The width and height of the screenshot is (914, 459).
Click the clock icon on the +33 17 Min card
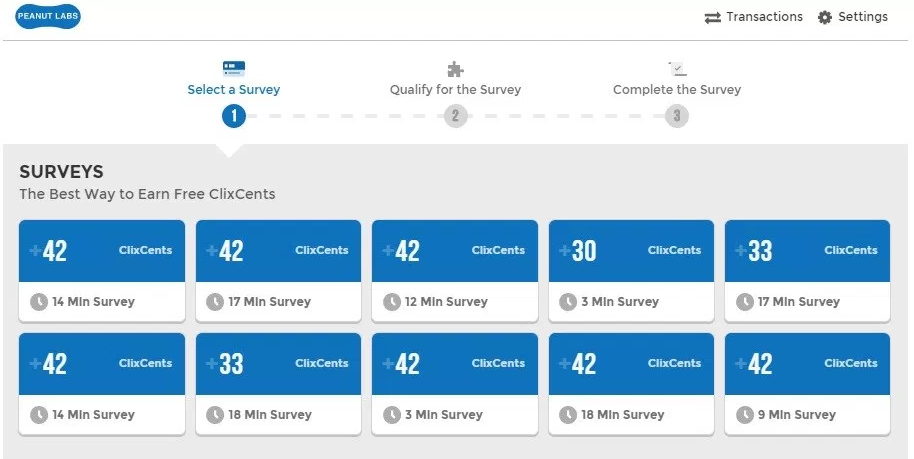[745, 302]
